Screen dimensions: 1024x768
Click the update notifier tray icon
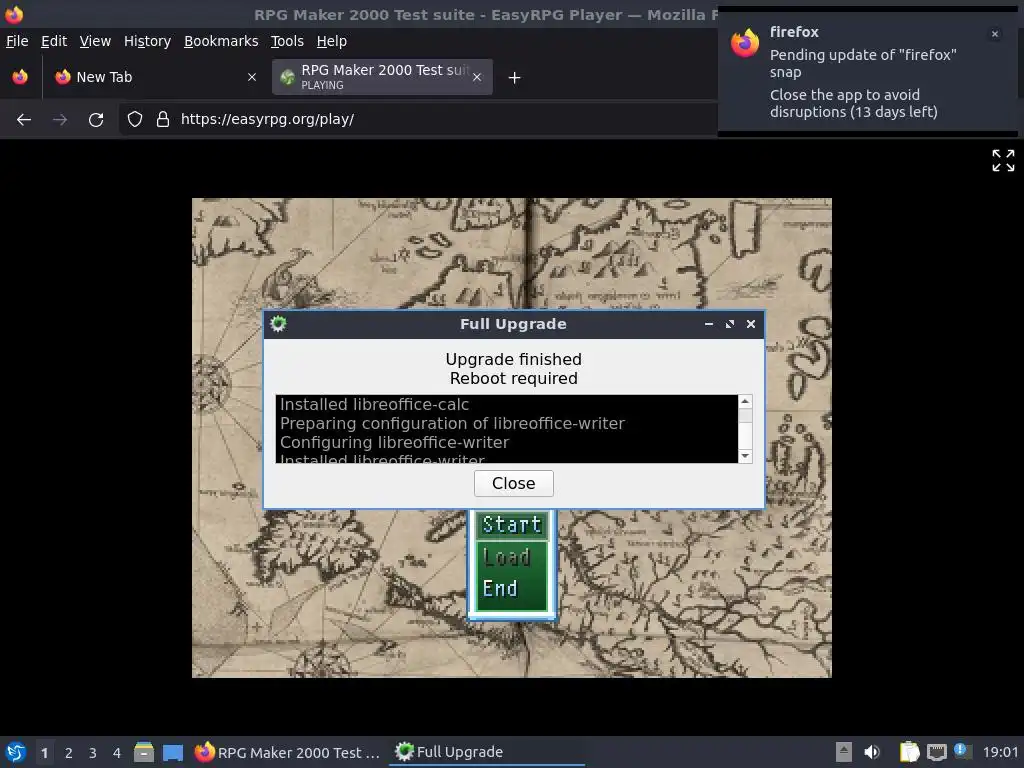962,751
